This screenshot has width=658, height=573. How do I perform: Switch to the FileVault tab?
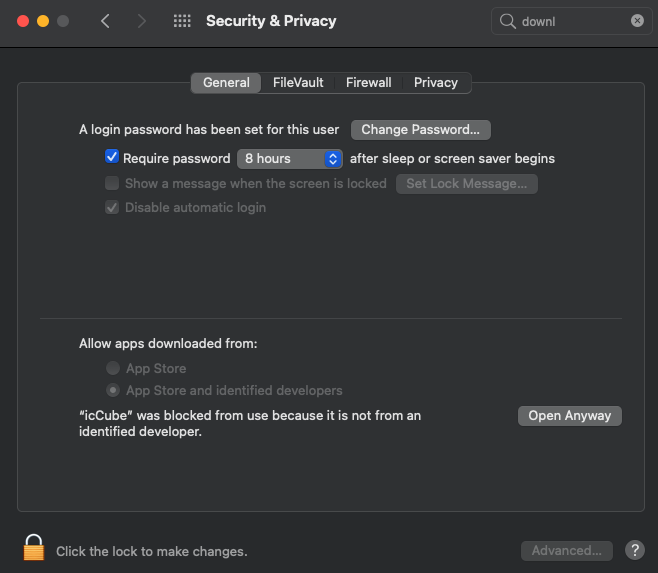[x=298, y=83]
